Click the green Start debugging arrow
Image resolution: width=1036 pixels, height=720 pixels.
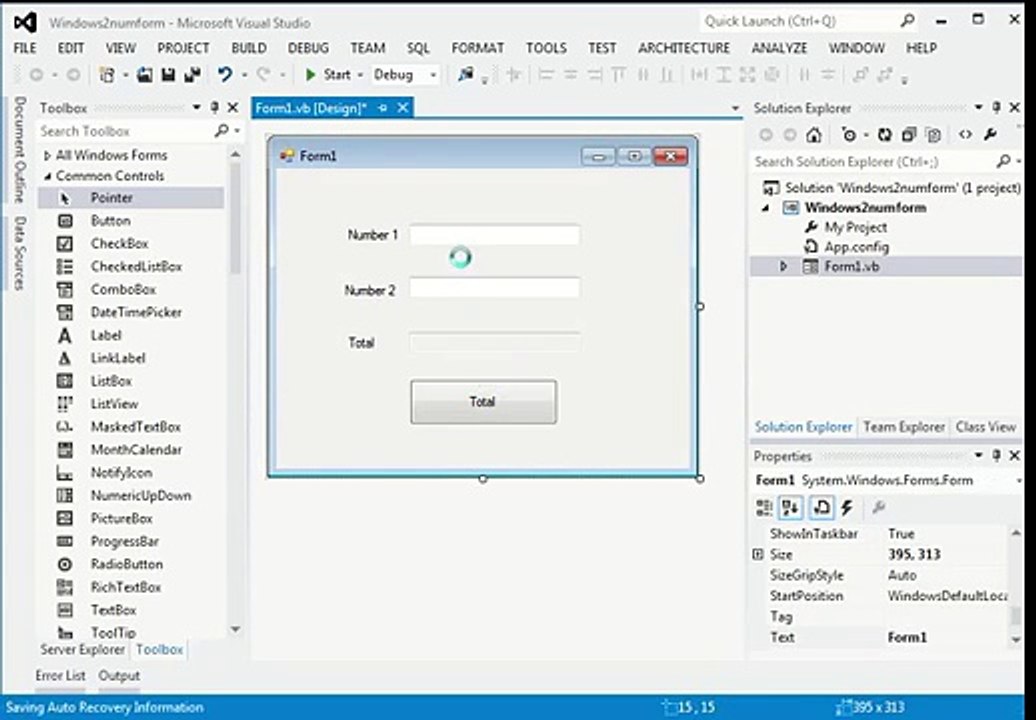[x=310, y=75]
